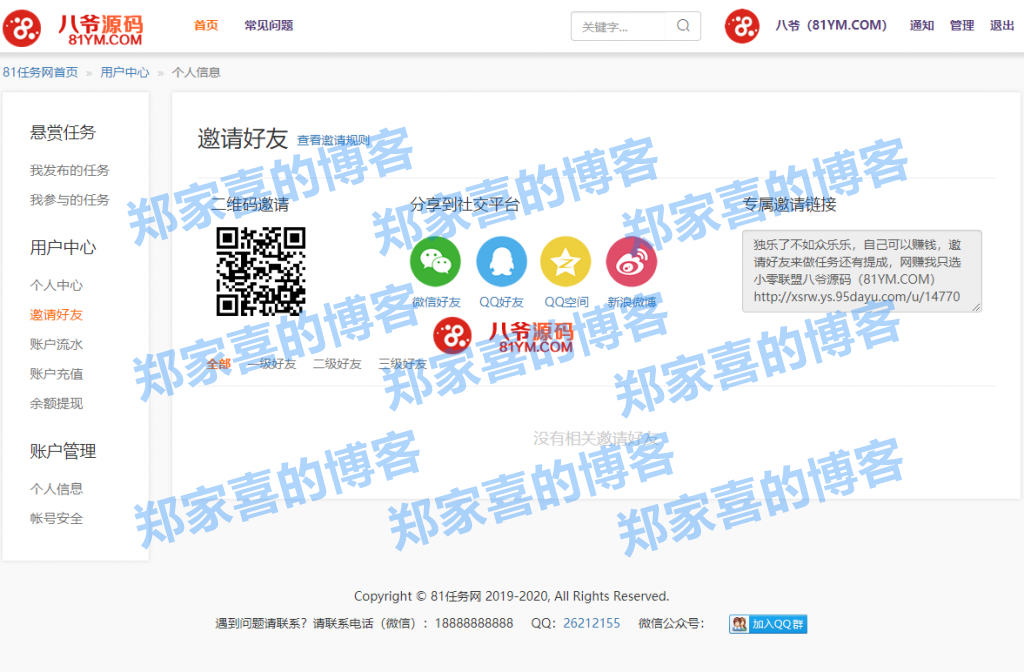Viewport: 1024px width, 672px height.
Task: Click the invitation QR code image
Action: tap(261, 271)
